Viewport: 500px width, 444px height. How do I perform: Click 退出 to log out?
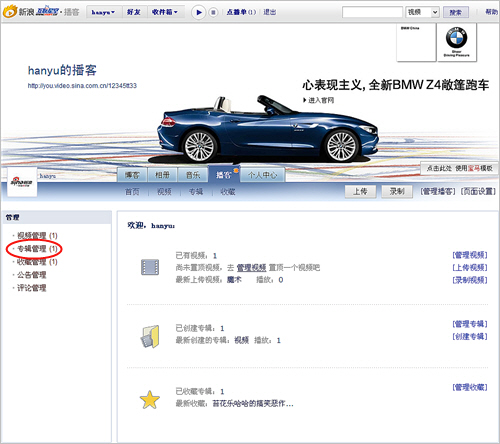pos(270,12)
